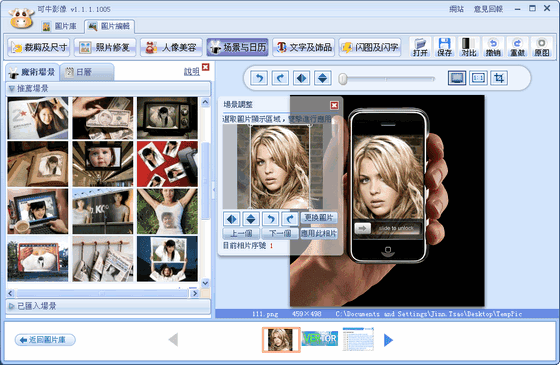The height and width of the screenshot is (365, 560).
Task: Select the document screenshot filmstrip thumbnail
Action: coord(358,339)
